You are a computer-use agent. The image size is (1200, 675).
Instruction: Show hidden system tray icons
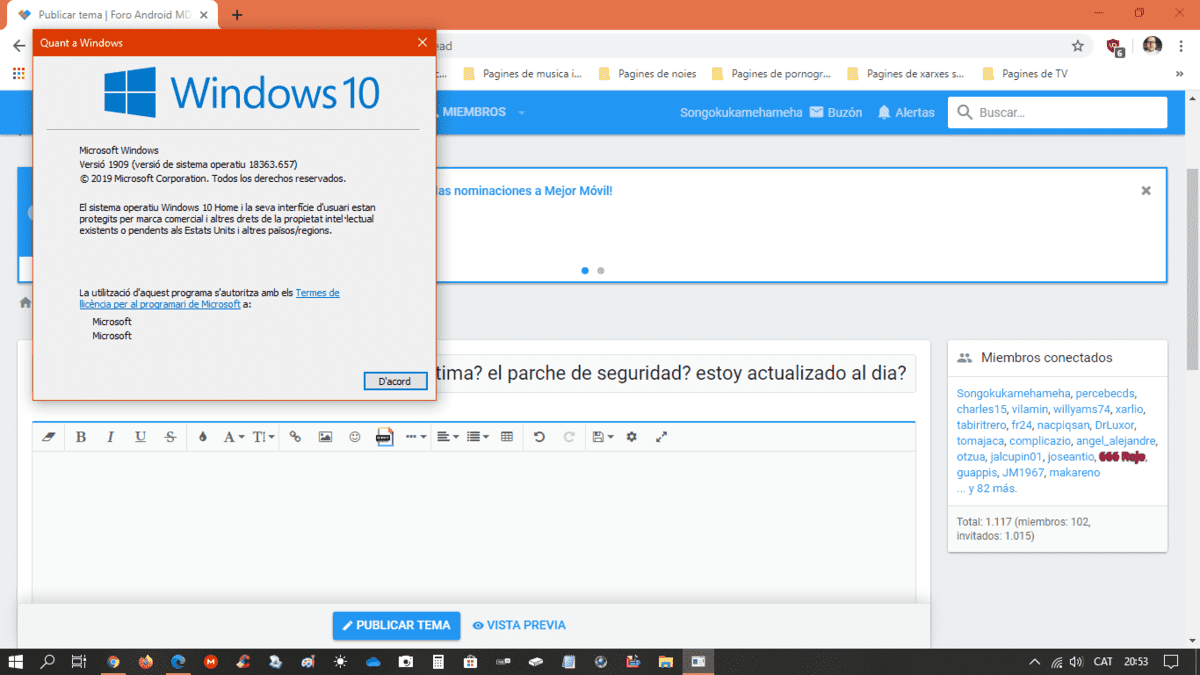(1035, 661)
